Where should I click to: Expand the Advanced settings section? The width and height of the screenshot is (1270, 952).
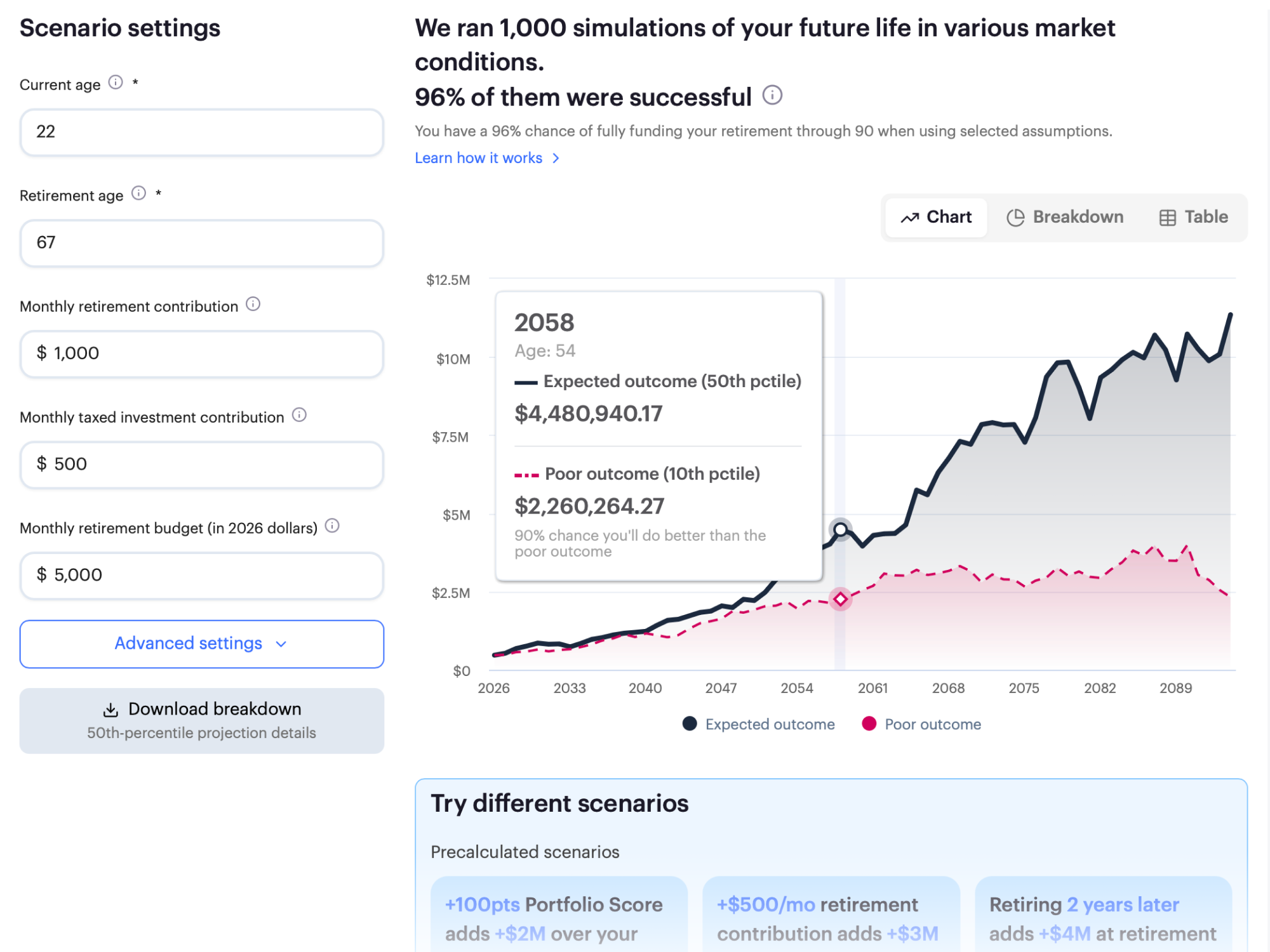click(x=201, y=643)
